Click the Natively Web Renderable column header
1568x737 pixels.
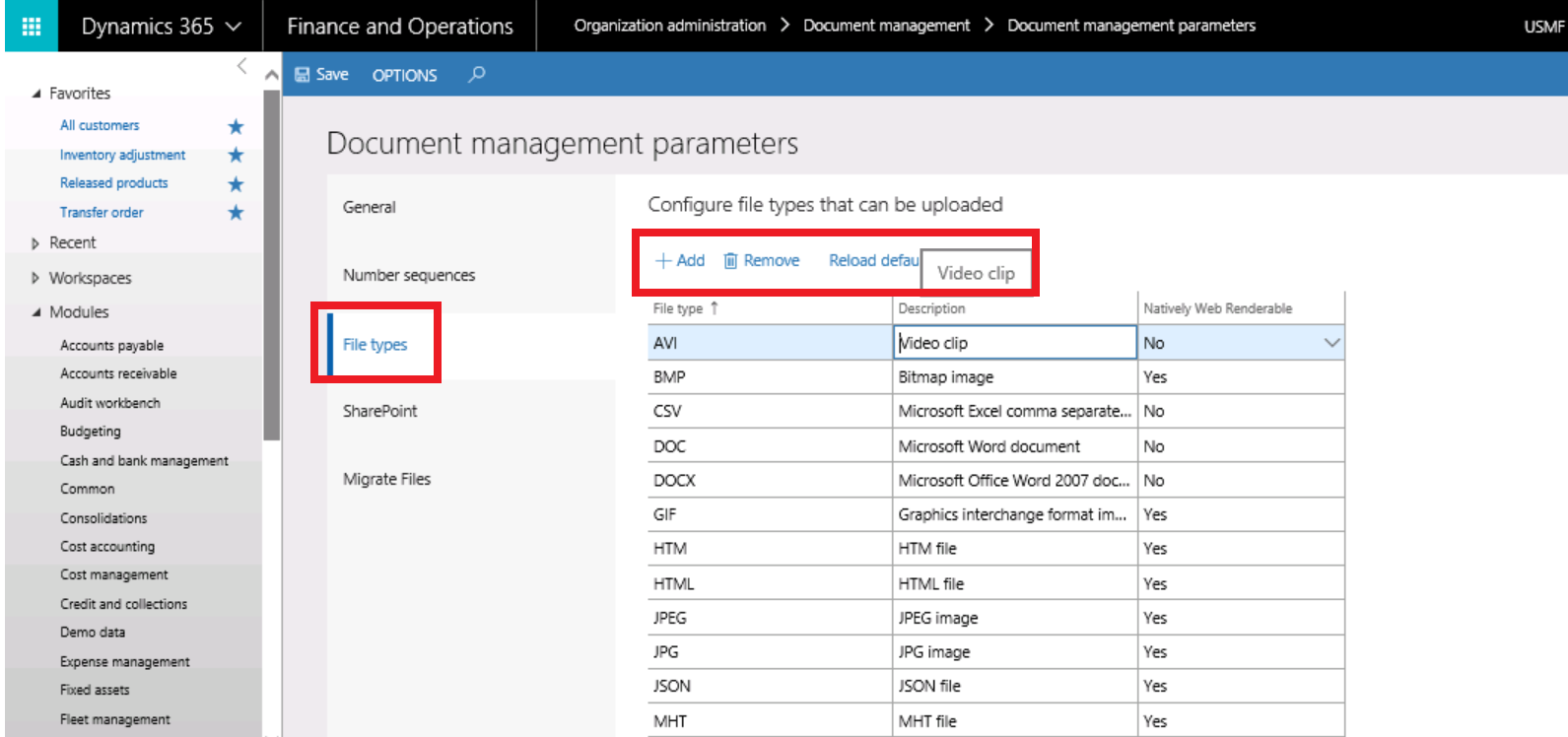click(x=1241, y=309)
